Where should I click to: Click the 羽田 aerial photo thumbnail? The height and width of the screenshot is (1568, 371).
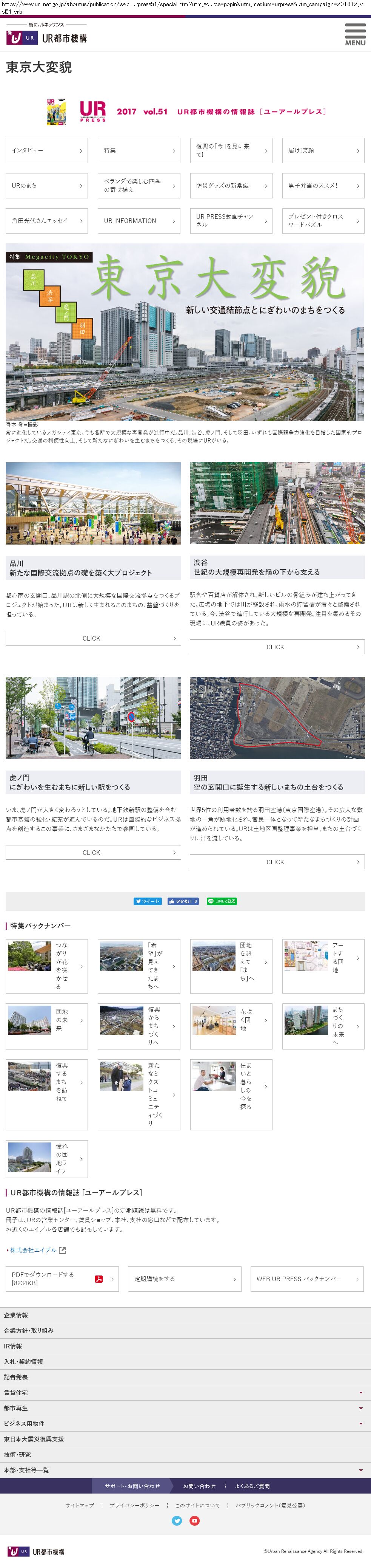(277, 718)
